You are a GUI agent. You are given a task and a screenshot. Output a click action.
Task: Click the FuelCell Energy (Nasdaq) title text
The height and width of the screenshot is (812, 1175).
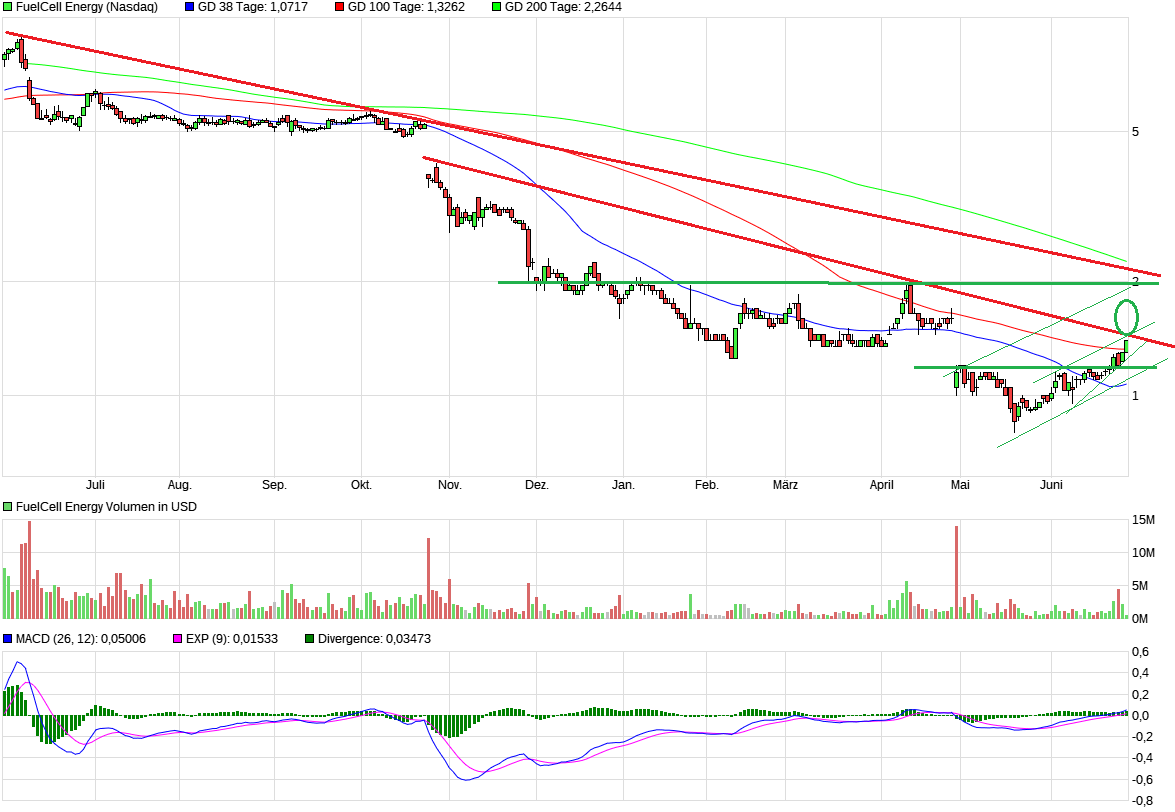[x=85, y=8]
